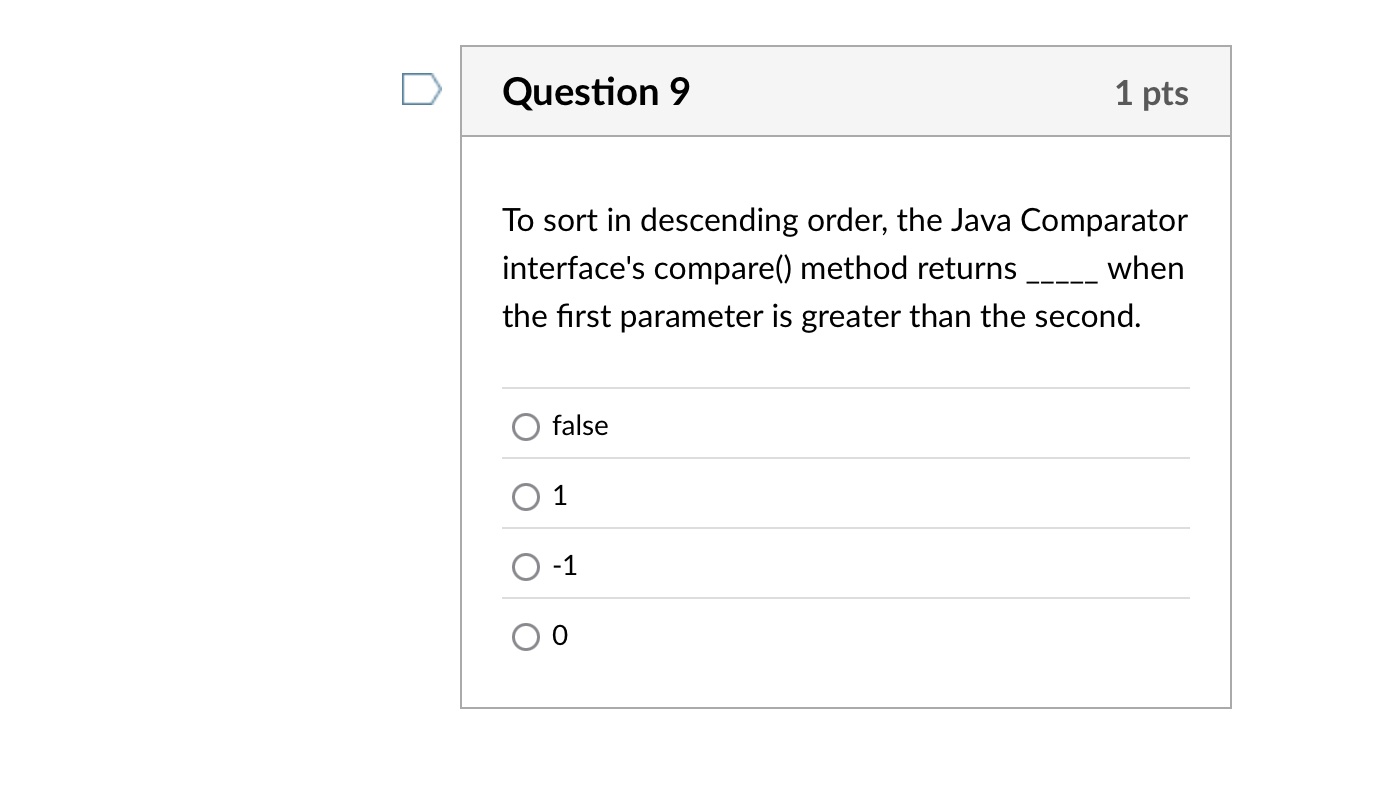Click the answer row containing "-1"
The width and height of the screenshot is (1387, 790).
[845, 566]
